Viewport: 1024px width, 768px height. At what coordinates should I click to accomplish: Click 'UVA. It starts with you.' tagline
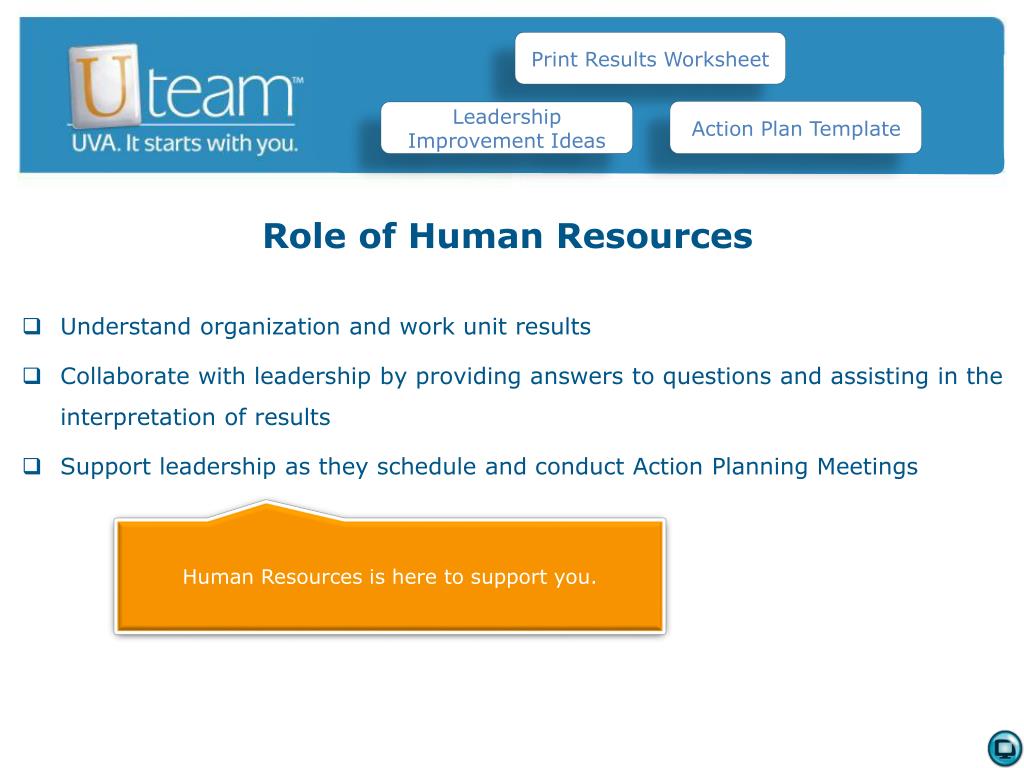pos(185,144)
